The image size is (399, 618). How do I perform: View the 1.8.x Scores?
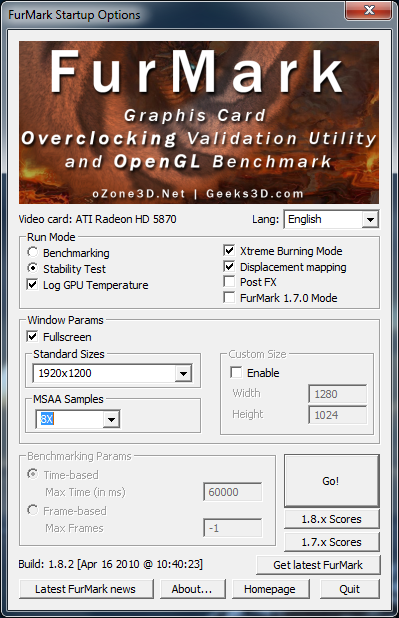332,519
